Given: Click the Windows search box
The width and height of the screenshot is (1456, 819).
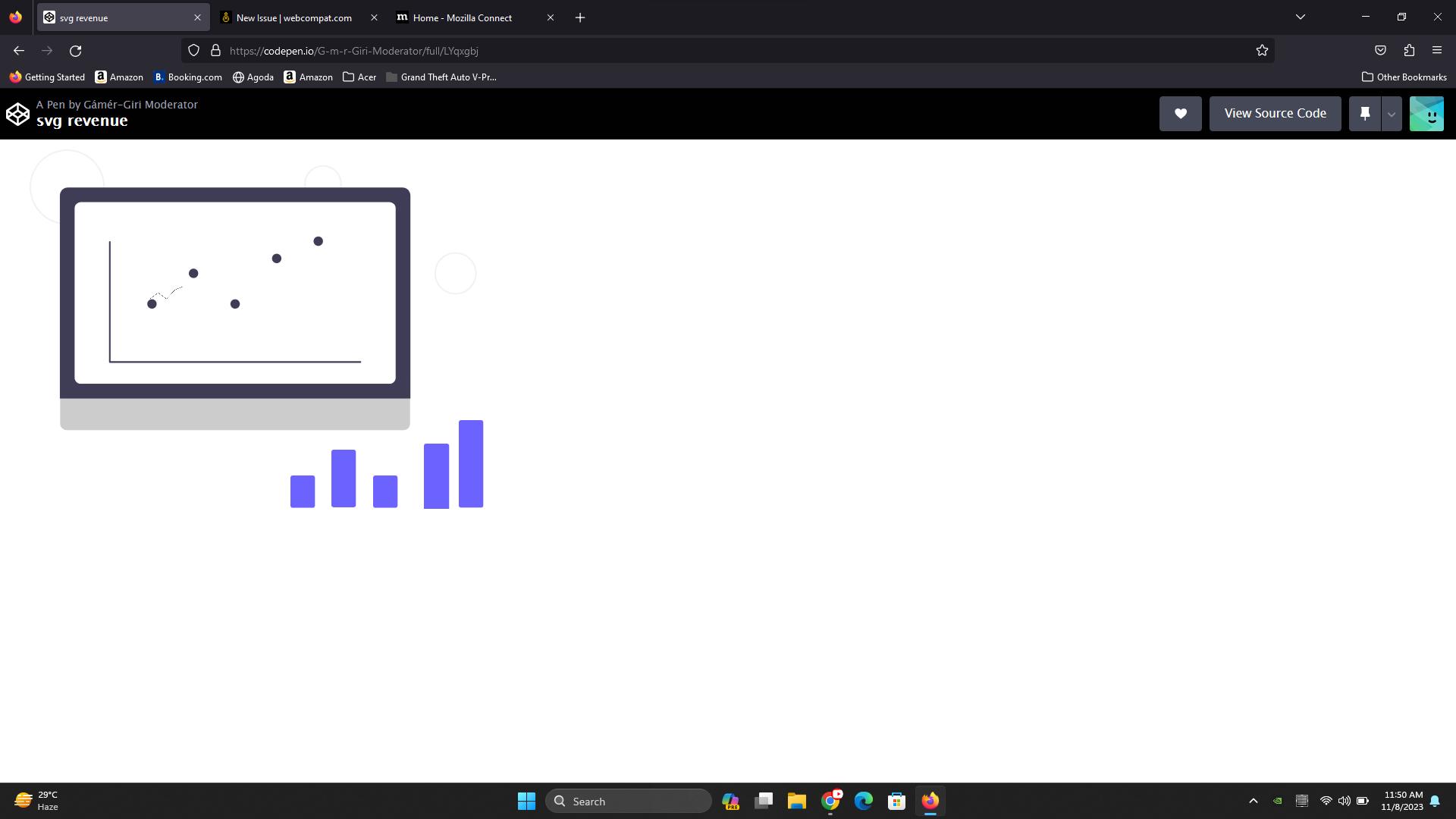Looking at the screenshot, I should [x=629, y=801].
